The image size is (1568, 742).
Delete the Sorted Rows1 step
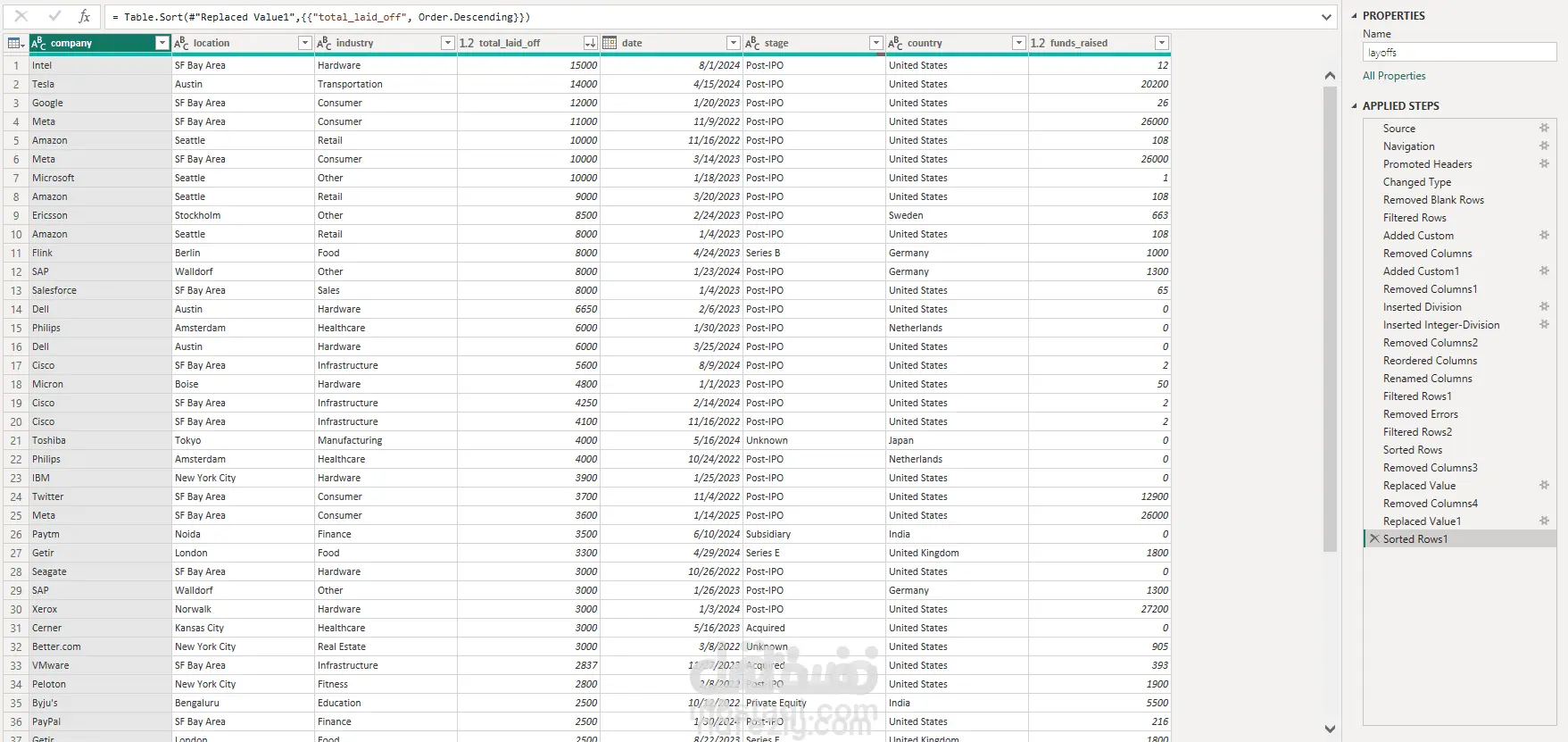point(1374,538)
